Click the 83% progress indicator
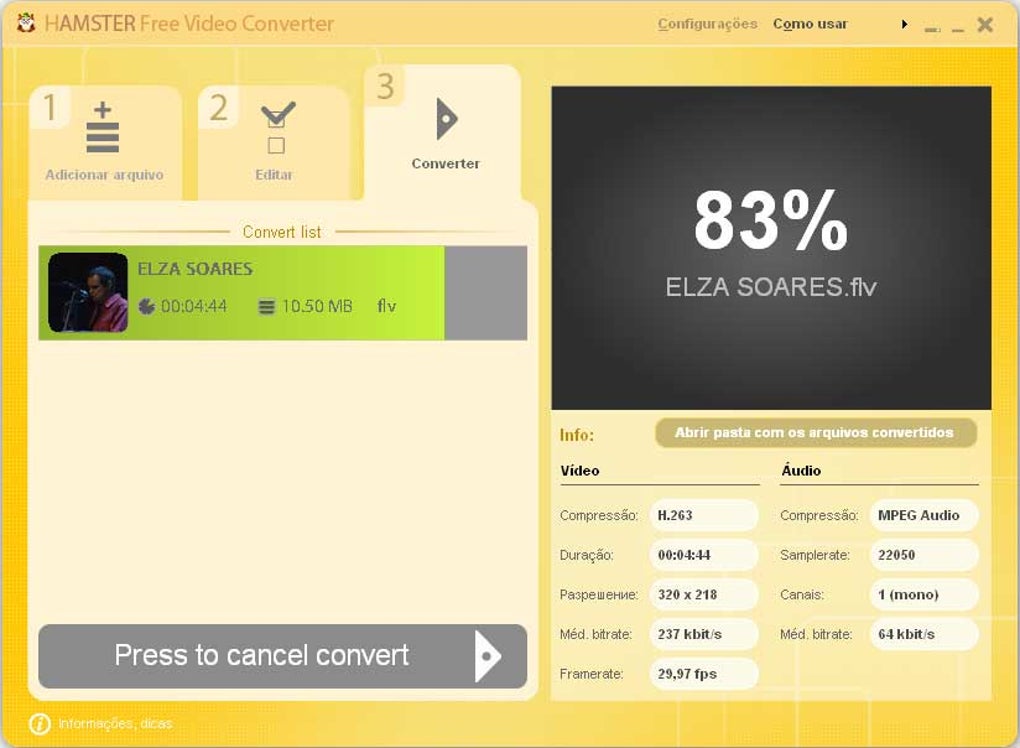 pos(771,220)
